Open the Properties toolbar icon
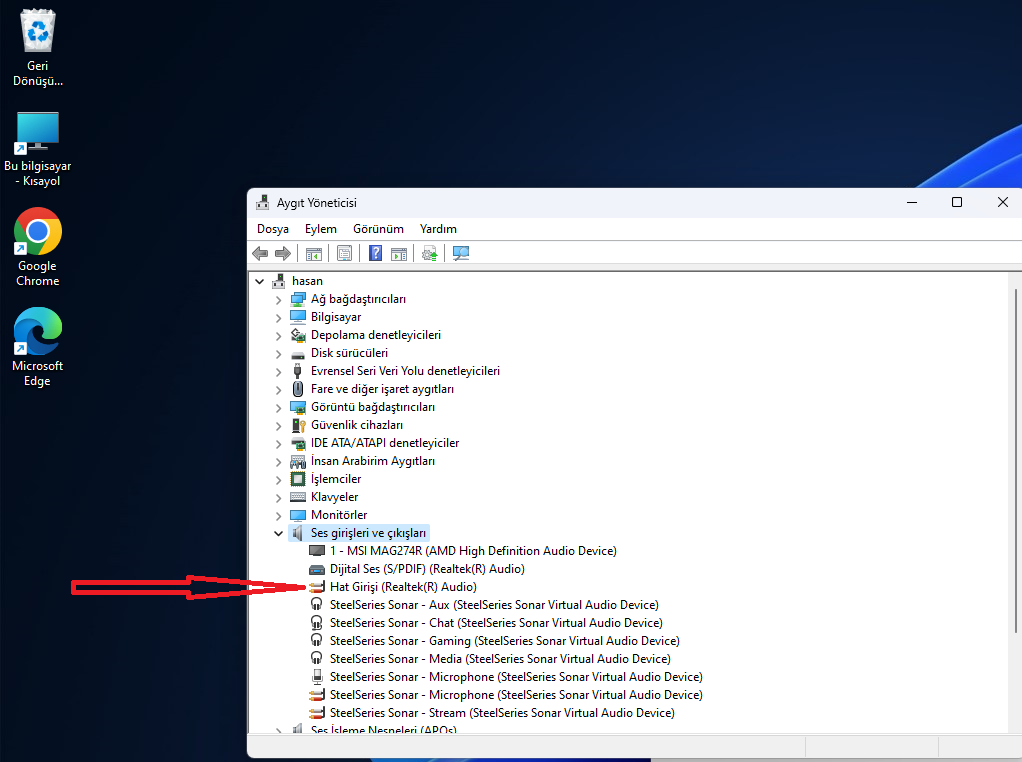This screenshot has width=1022, height=762. (344, 254)
